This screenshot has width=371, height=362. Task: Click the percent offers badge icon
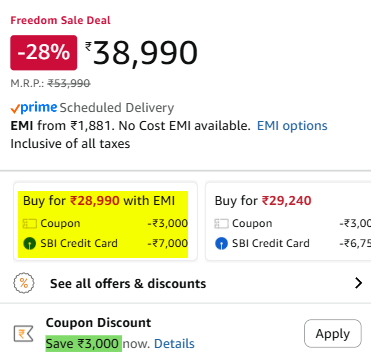[24, 283]
